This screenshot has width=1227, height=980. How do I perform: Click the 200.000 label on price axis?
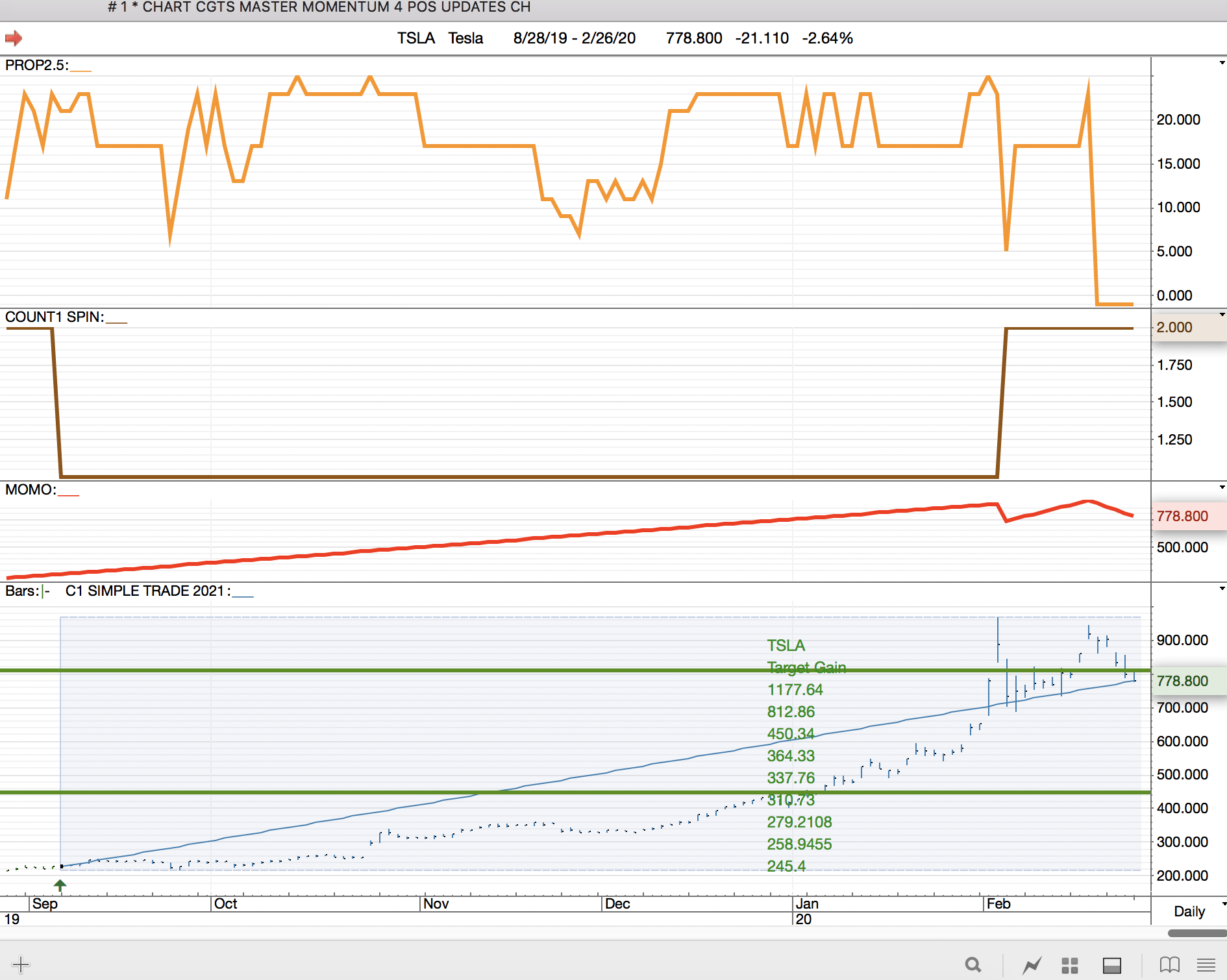click(x=1182, y=876)
